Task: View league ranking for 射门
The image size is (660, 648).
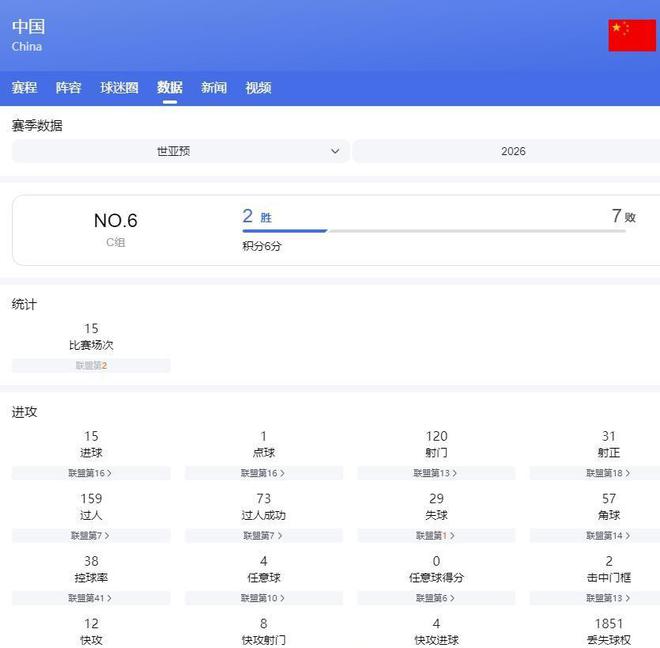Action: (x=436, y=473)
